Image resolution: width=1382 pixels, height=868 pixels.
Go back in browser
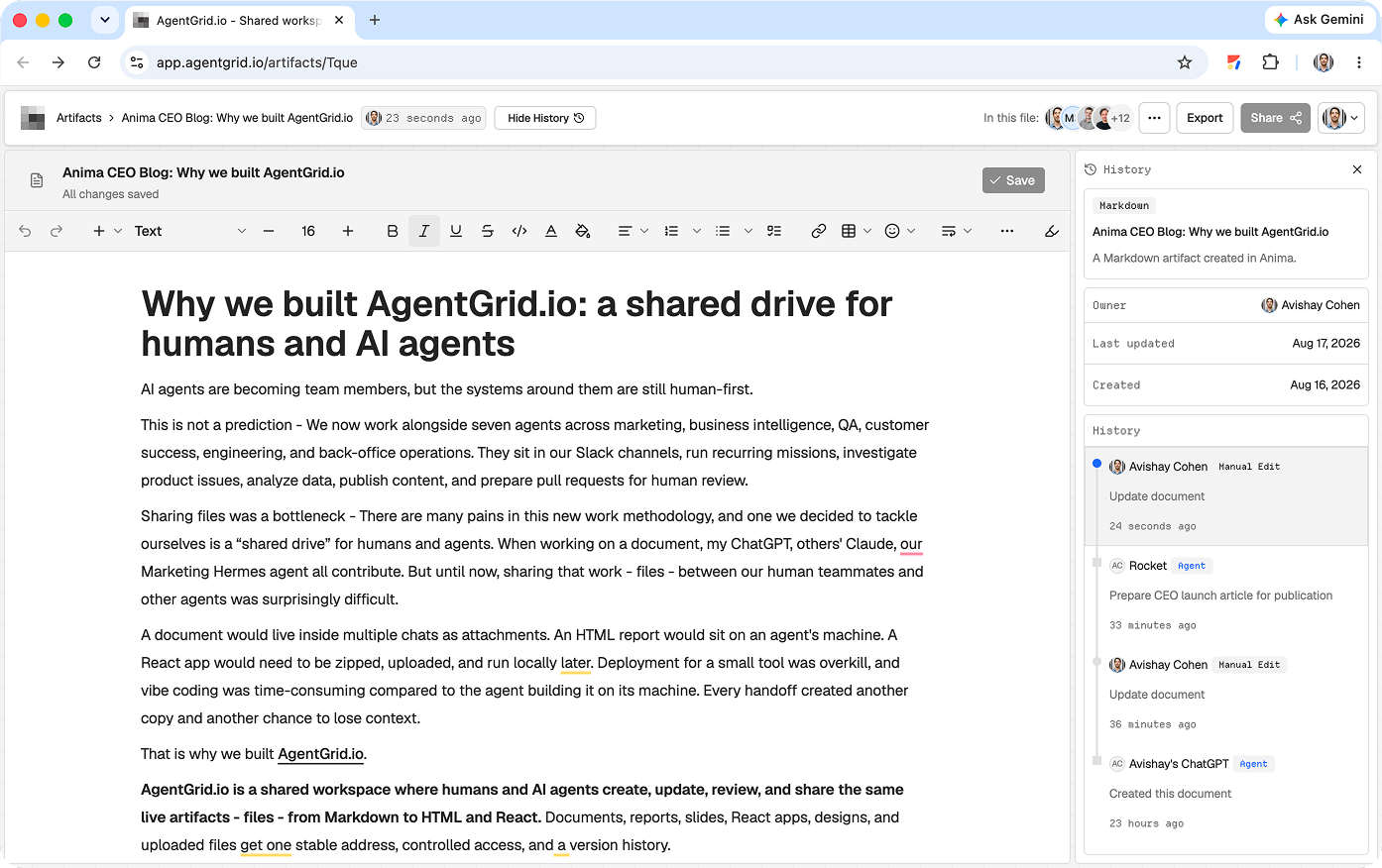[23, 62]
